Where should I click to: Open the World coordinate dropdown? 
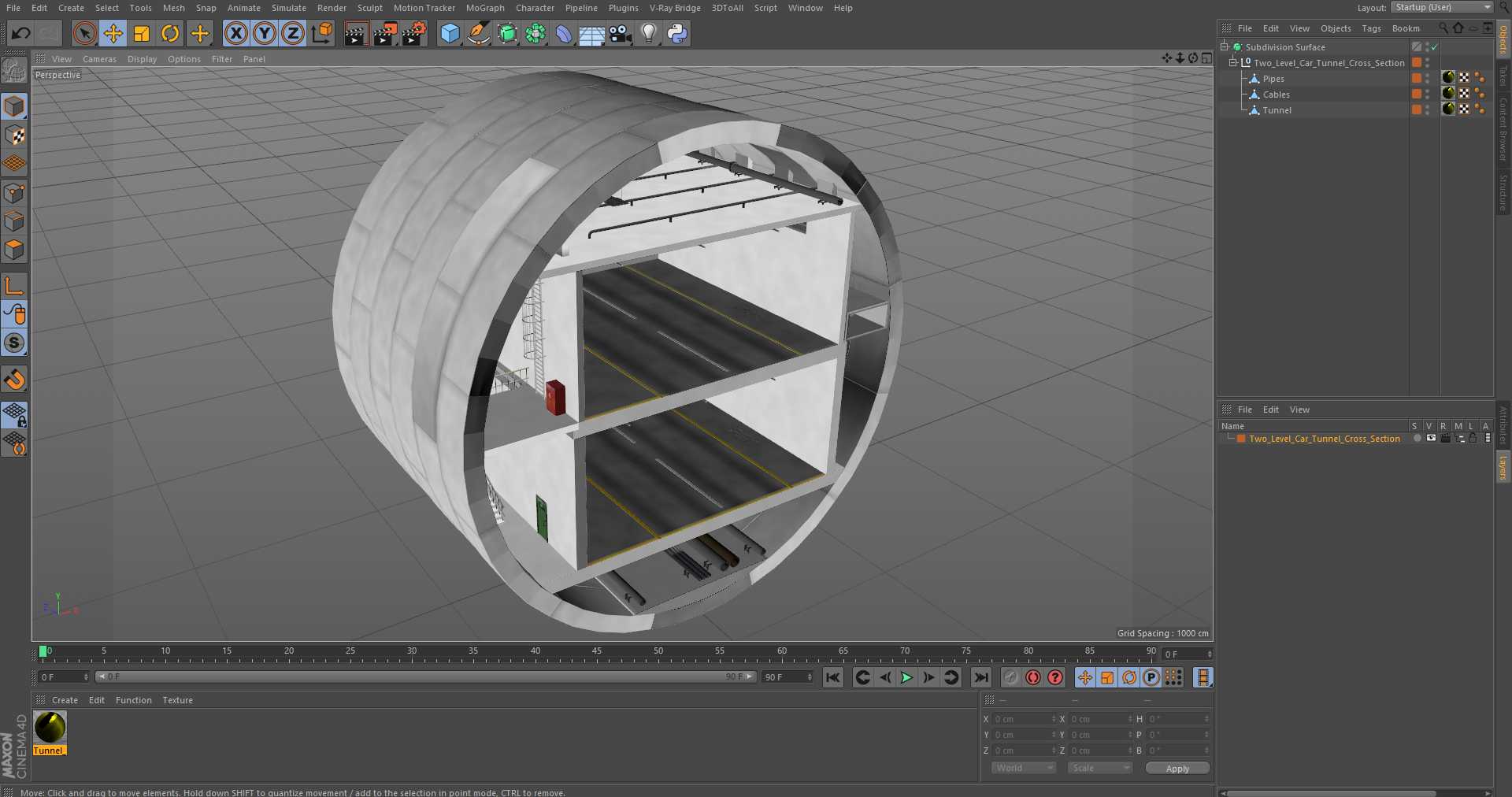tap(1023, 768)
